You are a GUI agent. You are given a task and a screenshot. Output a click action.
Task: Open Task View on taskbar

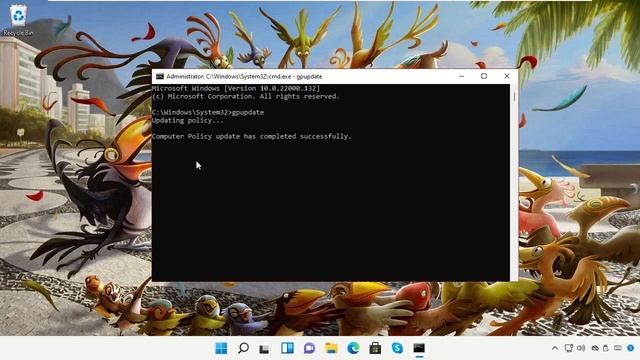265,349
